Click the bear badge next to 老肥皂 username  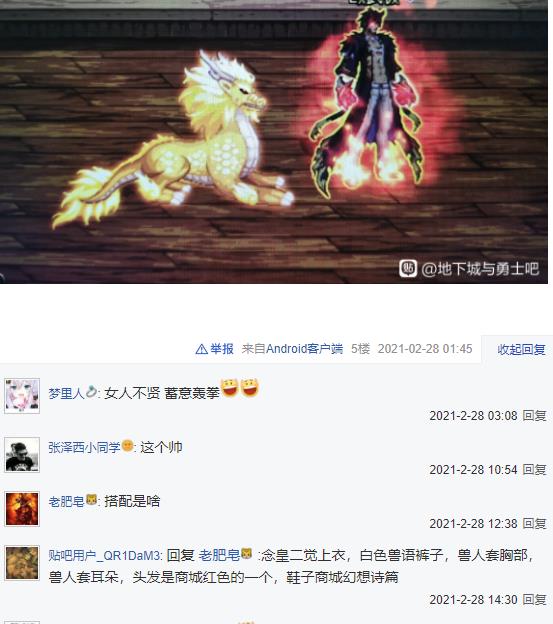[91, 499]
